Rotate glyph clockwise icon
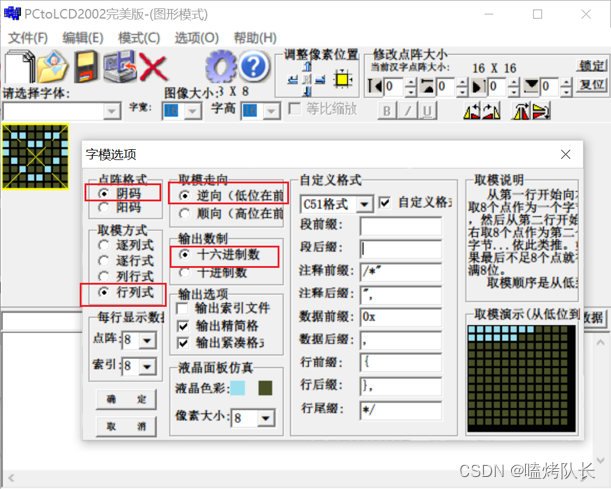 click(491, 111)
